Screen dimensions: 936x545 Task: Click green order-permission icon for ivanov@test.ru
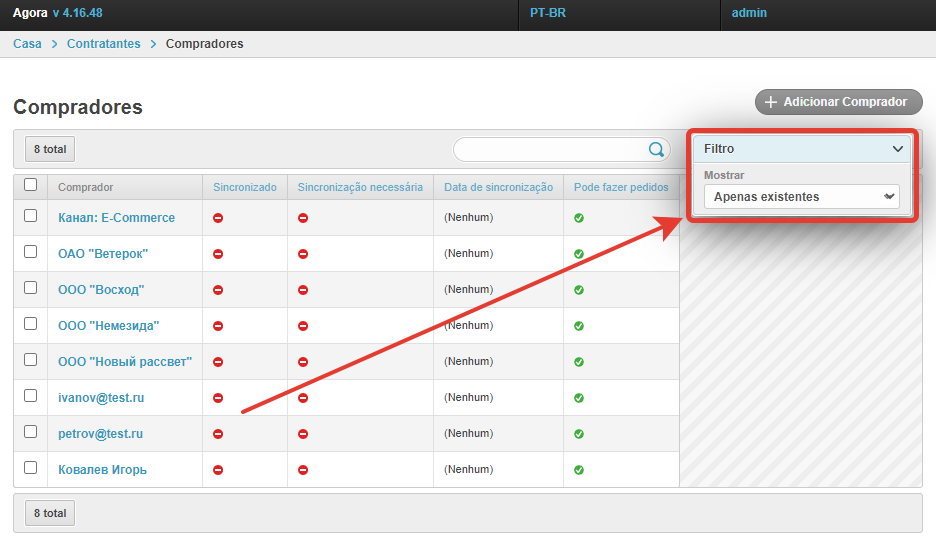pos(579,398)
